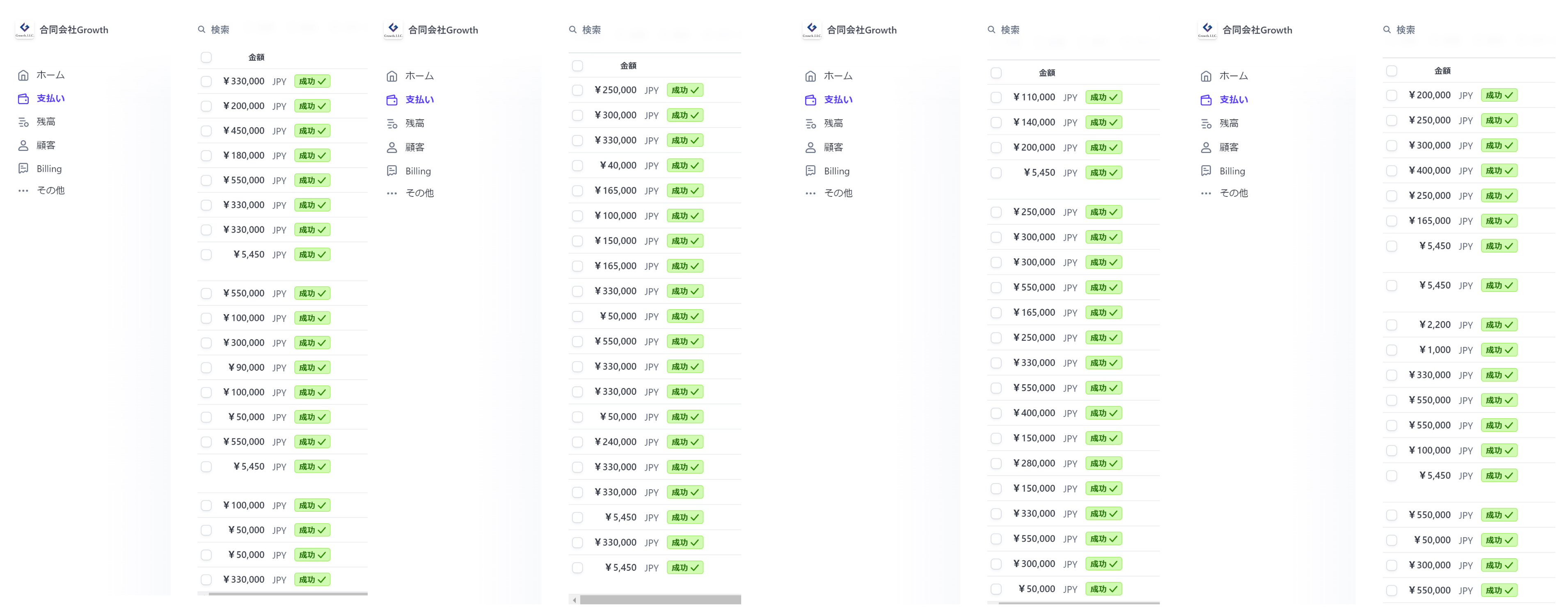Click 顧客 customer icon in second panel sidebar

coord(392,148)
